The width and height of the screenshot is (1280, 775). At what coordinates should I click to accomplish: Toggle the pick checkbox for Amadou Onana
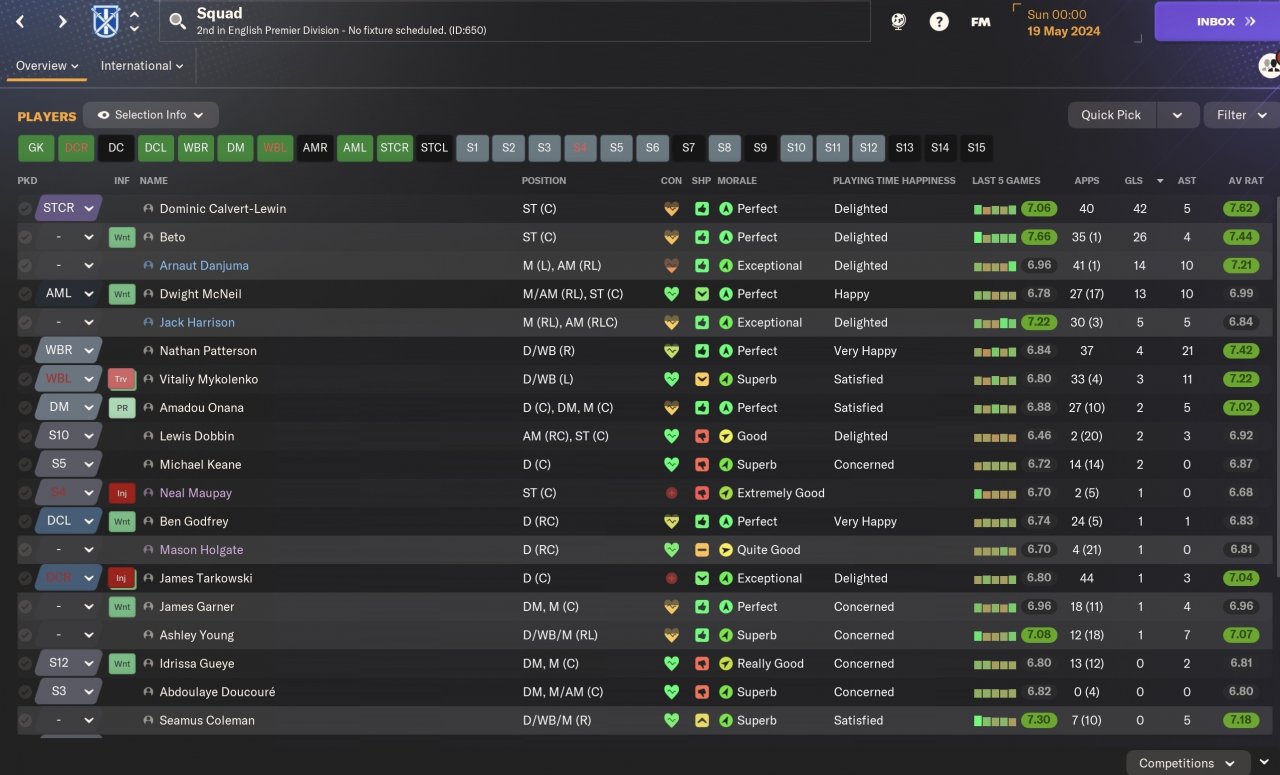25,407
